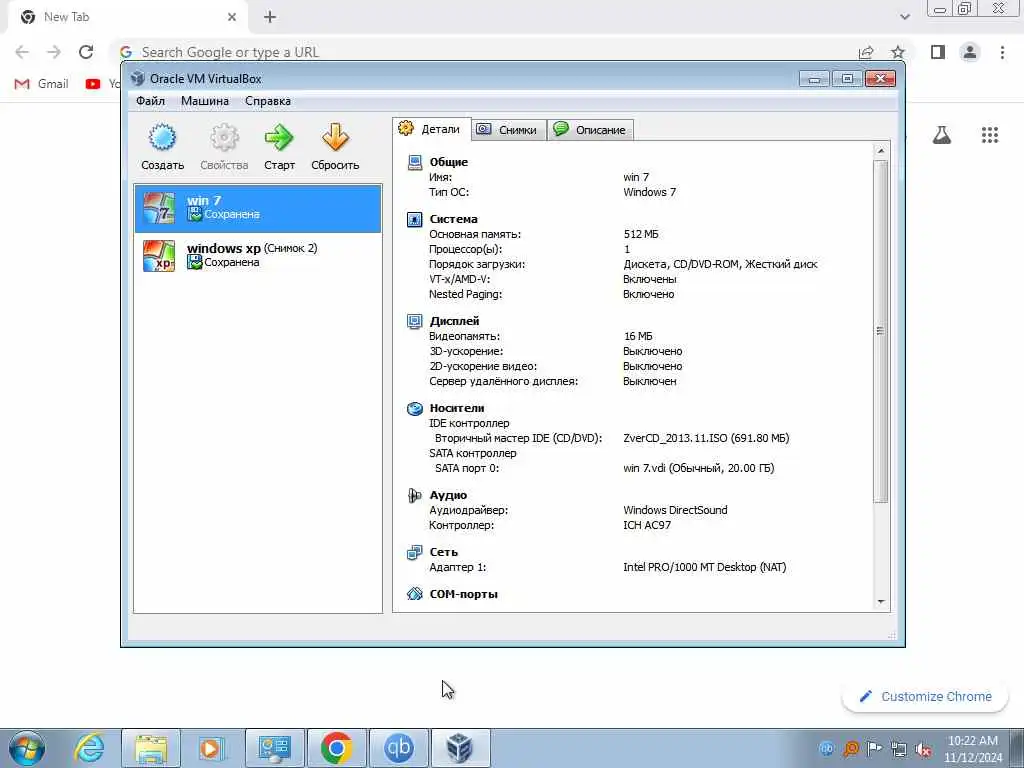Switch to the Описание tab
Viewport: 1024px width, 768px height.
tap(590, 129)
